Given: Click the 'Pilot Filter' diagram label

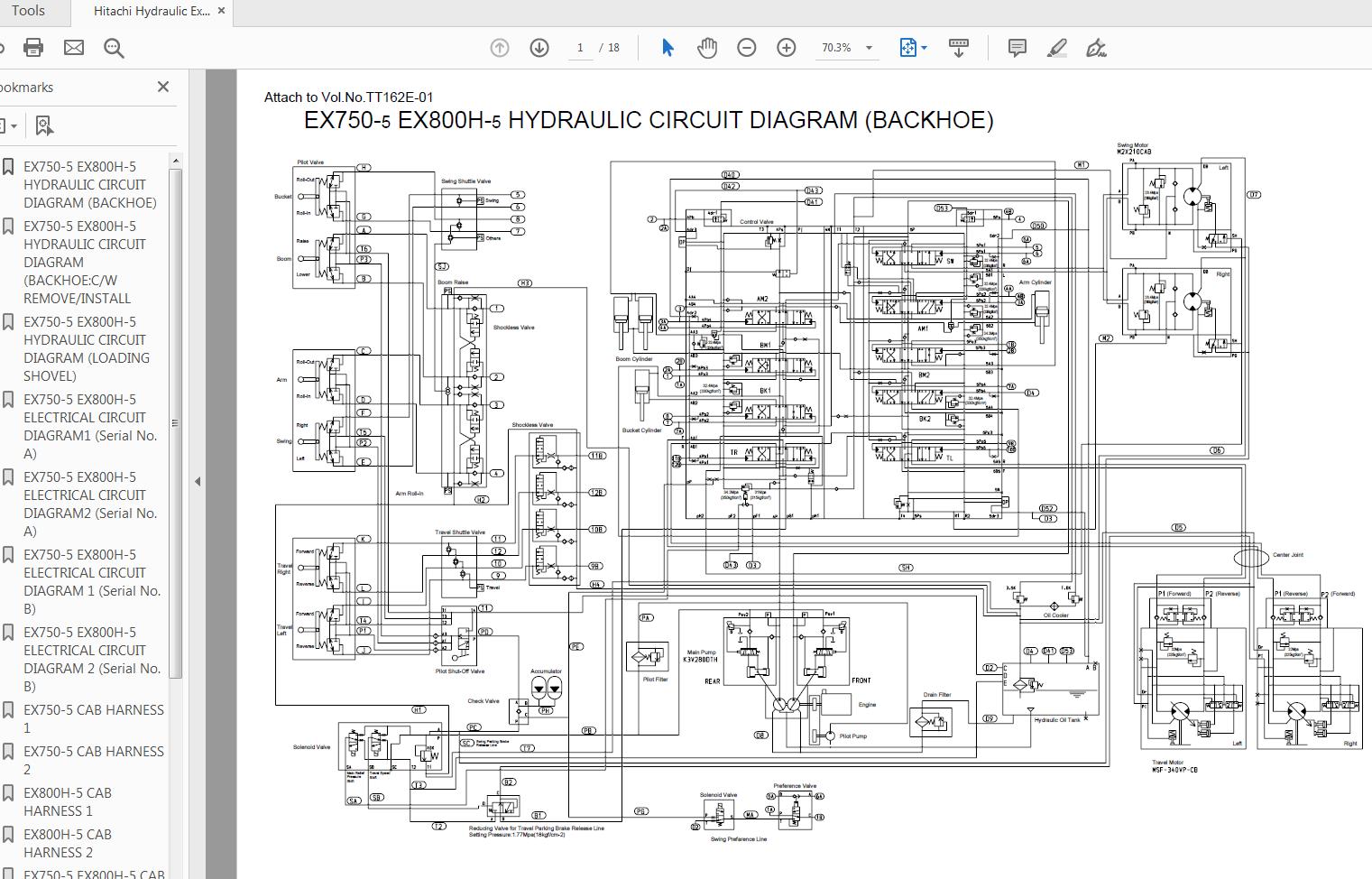Looking at the screenshot, I should tap(656, 680).
